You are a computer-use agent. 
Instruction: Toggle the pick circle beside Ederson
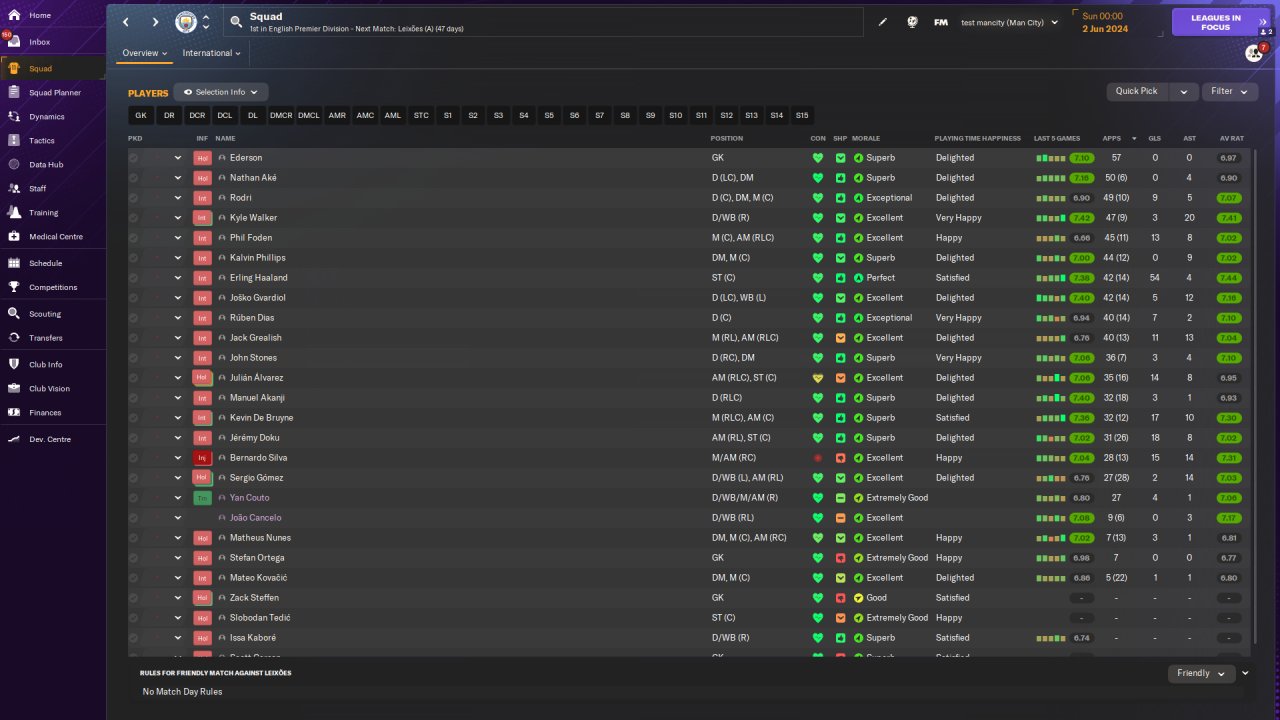pyautogui.click(x=134, y=158)
